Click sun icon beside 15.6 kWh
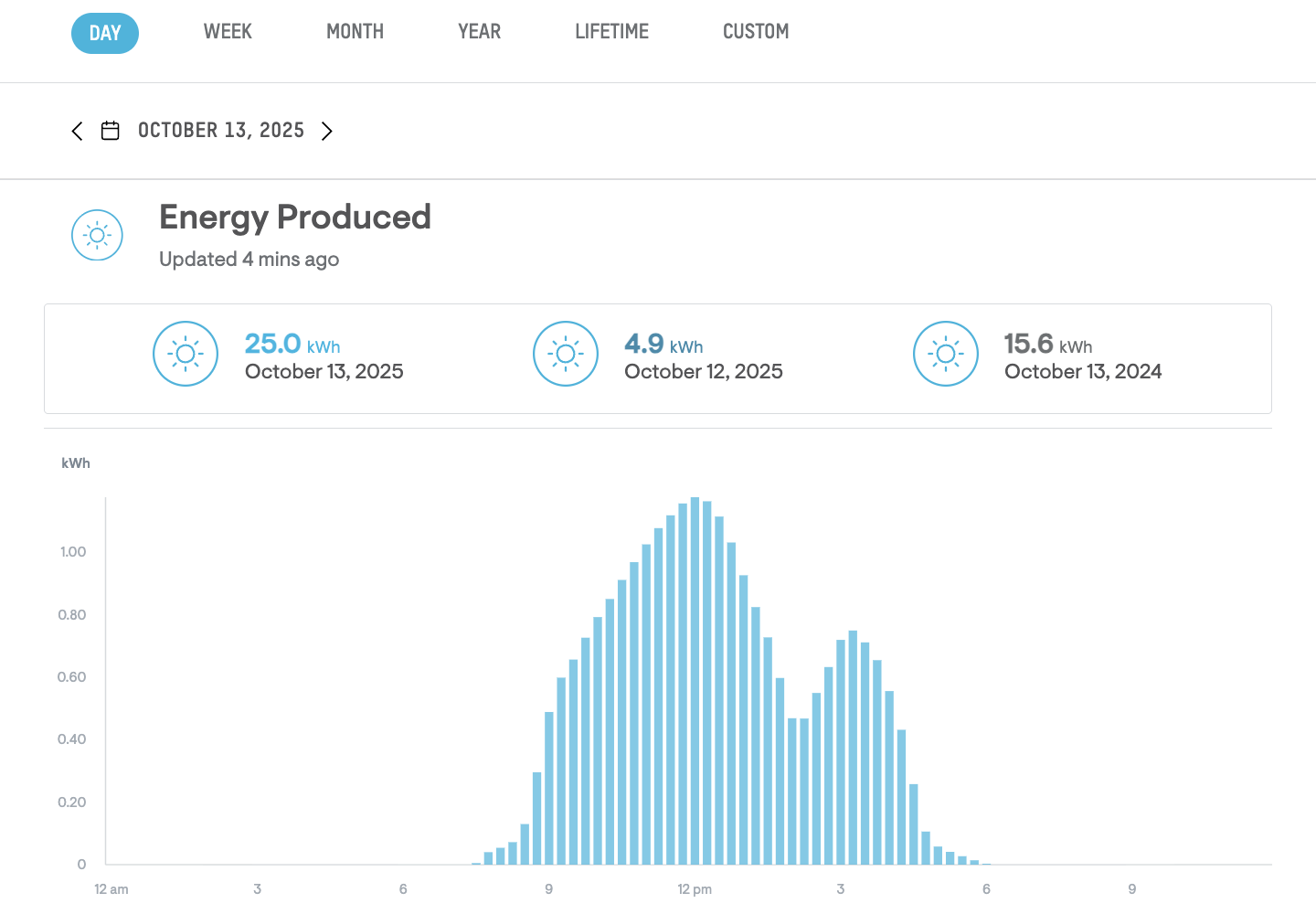Image resolution: width=1316 pixels, height=914 pixels. (946, 354)
